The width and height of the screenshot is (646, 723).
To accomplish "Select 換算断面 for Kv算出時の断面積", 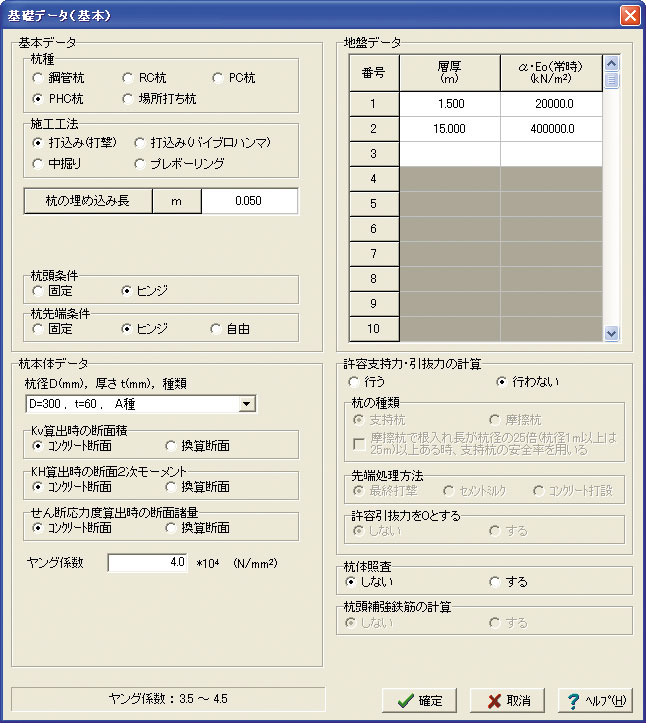I will coord(171,446).
